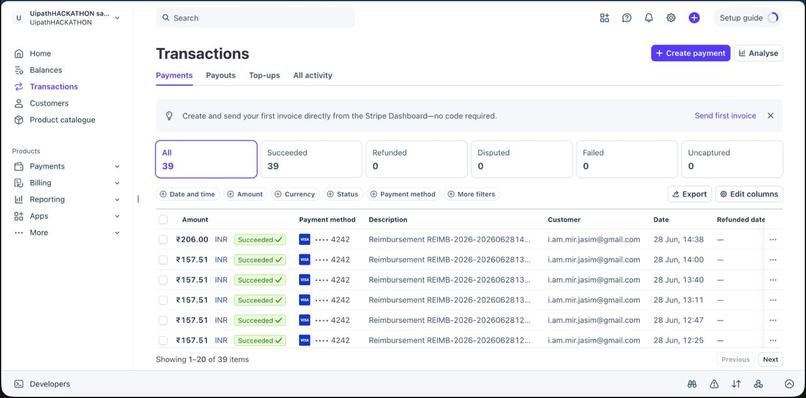The width and height of the screenshot is (806, 398).
Task: Tick checkbox for the ₹206.00 payment
Action: [163, 240]
